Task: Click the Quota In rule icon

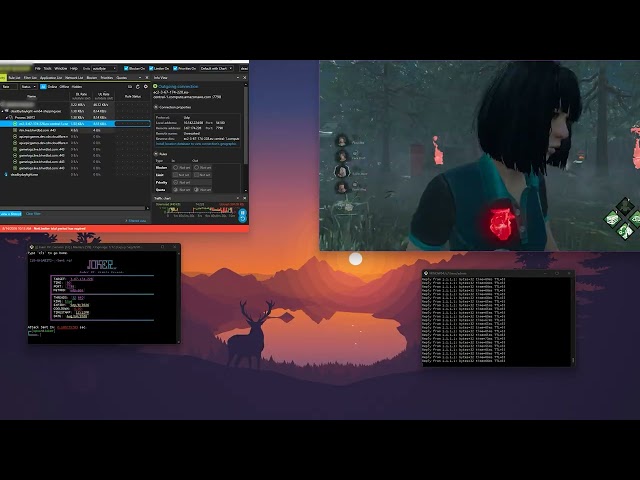Action: click(176, 189)
